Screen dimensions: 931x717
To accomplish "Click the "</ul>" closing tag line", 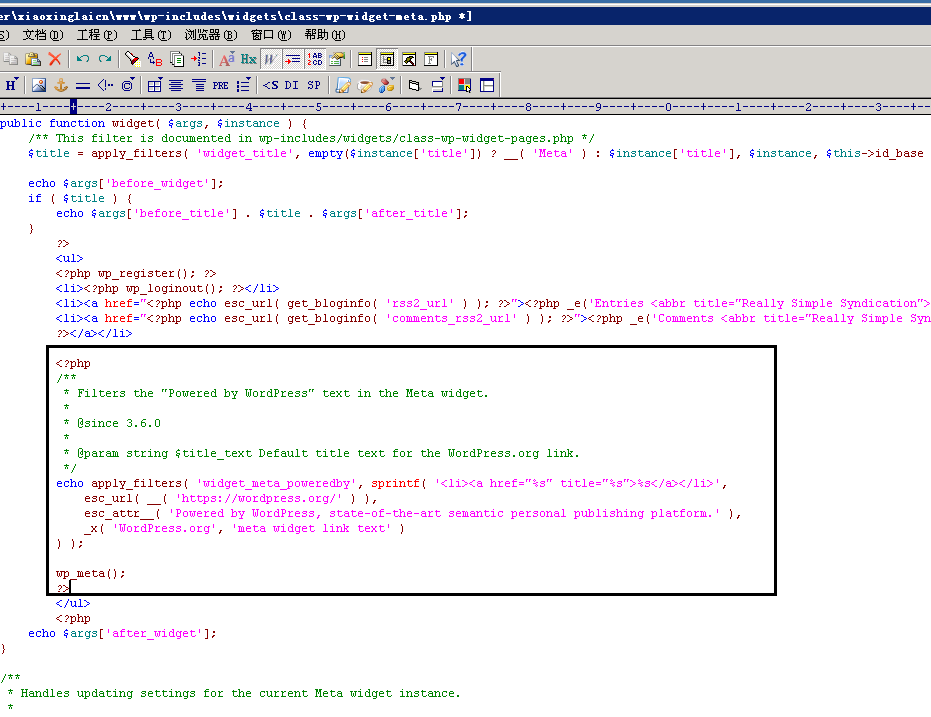I will click(73, 604).
